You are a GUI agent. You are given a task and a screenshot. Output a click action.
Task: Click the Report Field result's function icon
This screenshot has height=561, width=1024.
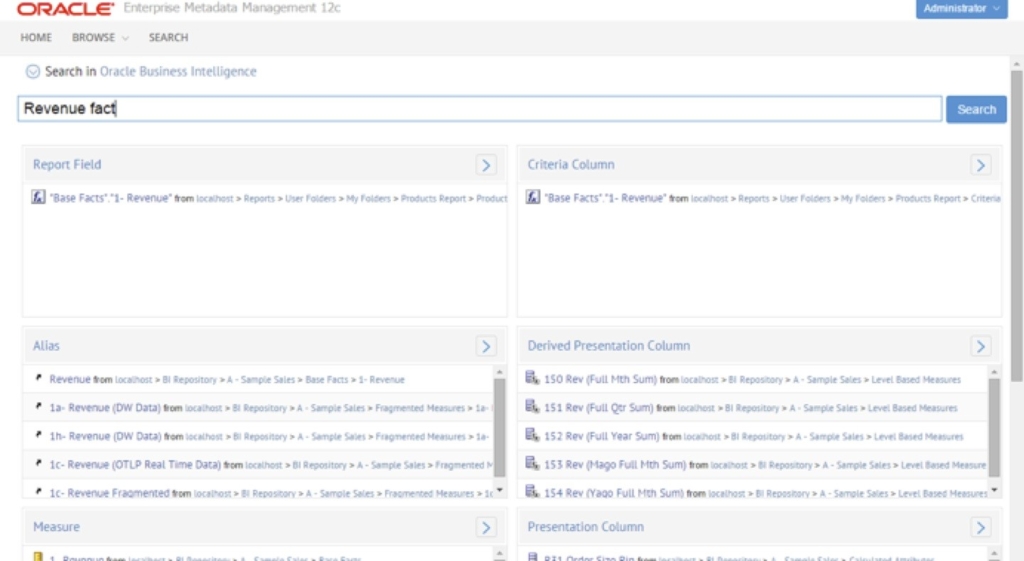39,197
